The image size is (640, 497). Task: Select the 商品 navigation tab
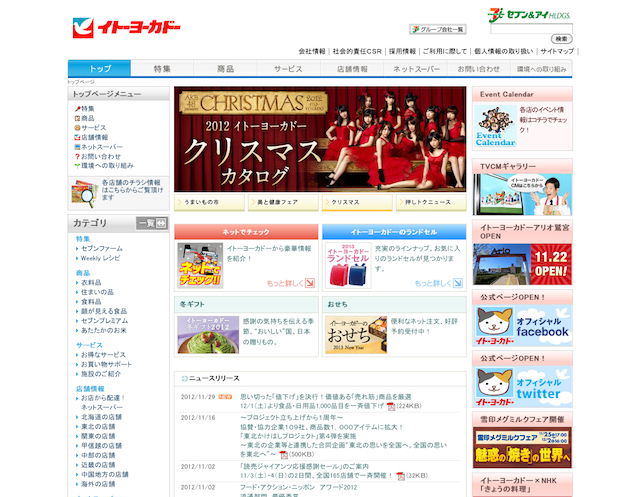click(225, 69)
